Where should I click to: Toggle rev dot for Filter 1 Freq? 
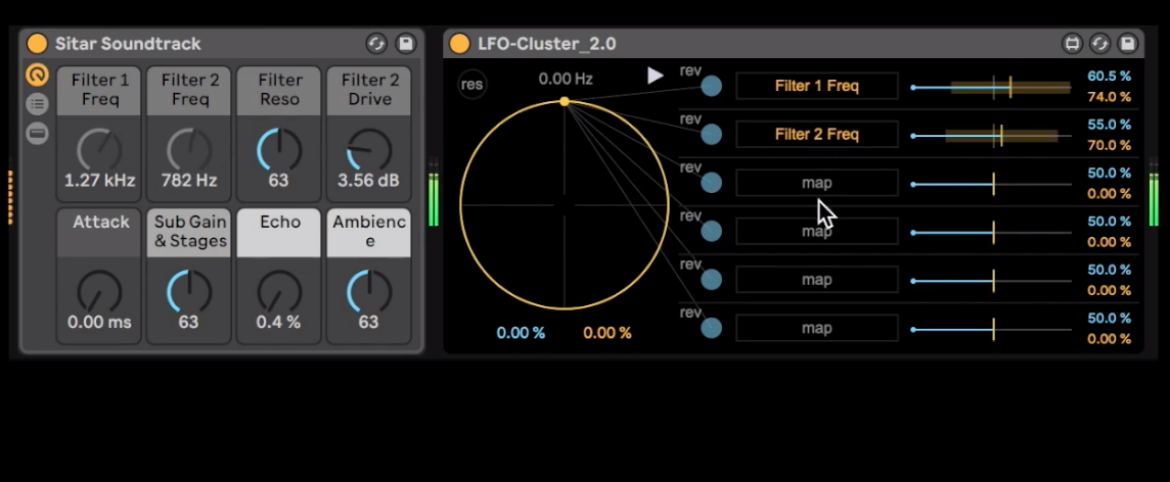pos(712,86)
